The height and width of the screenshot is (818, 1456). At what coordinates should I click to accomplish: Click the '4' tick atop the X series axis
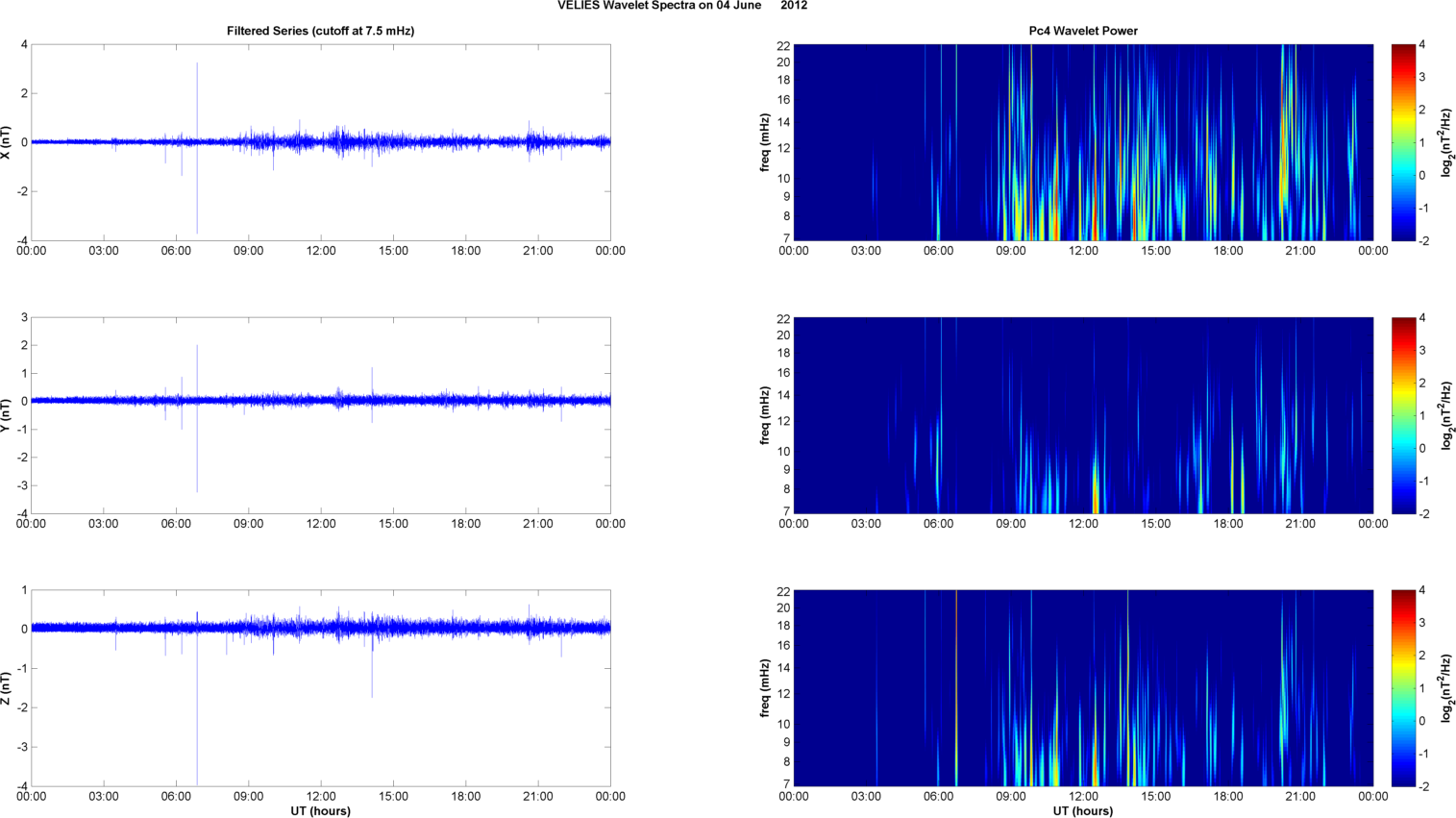pyautogui.click(x=25, y=45)
